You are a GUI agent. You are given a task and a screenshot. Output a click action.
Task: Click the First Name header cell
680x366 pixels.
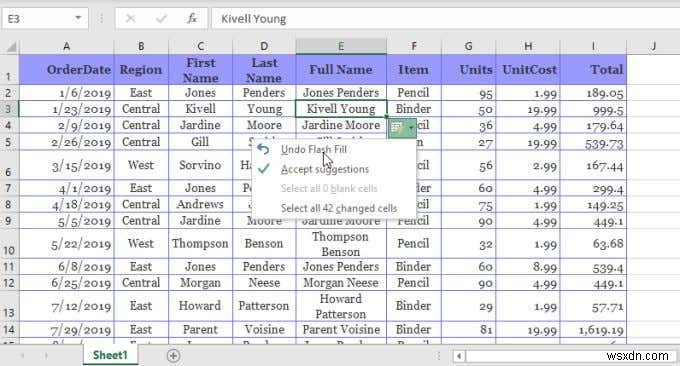coord(200,69)
